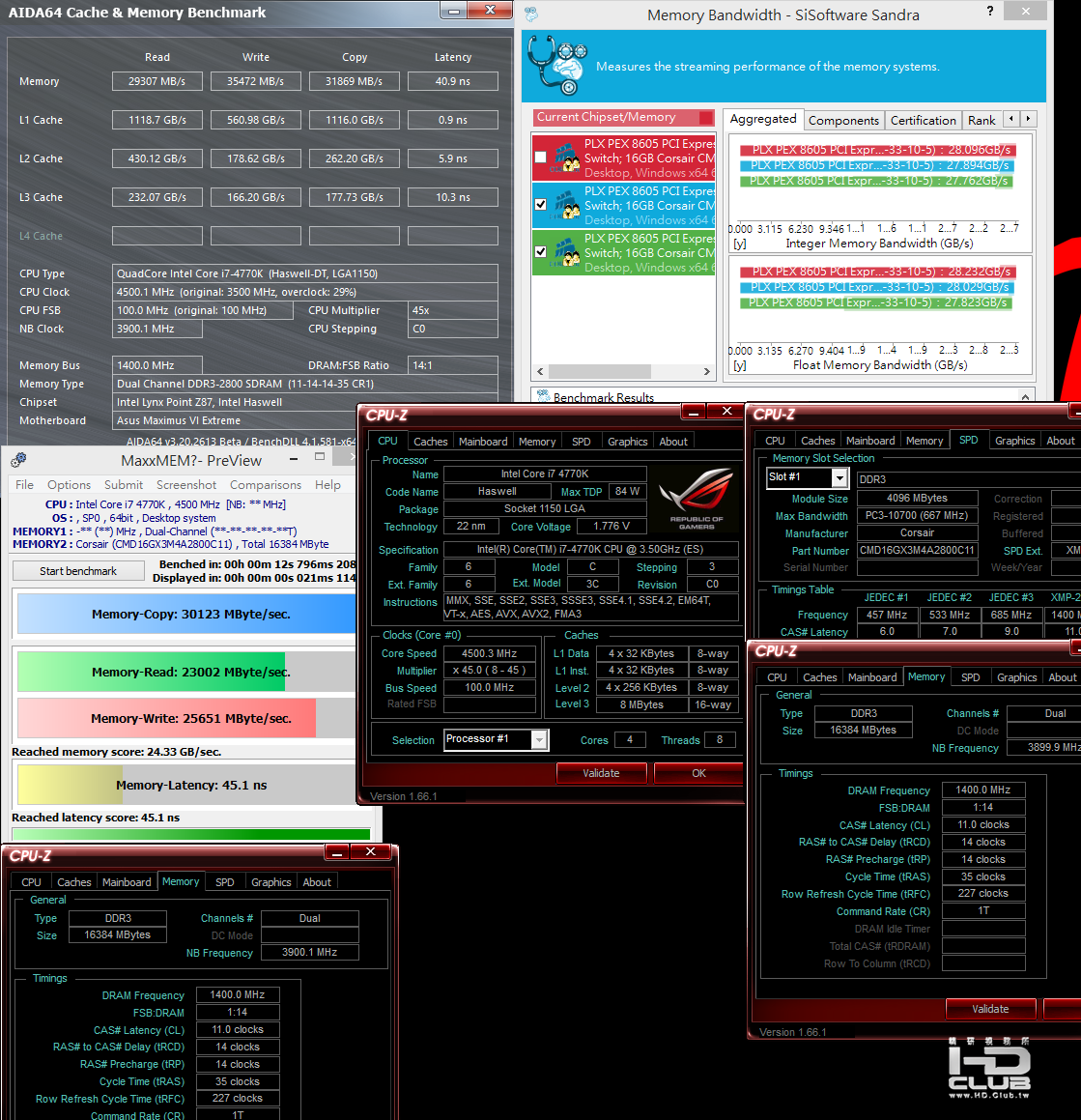Open Graphics tab in center CPU-Z
This screenshot has width=1081, height=1120.
point(627,442)
